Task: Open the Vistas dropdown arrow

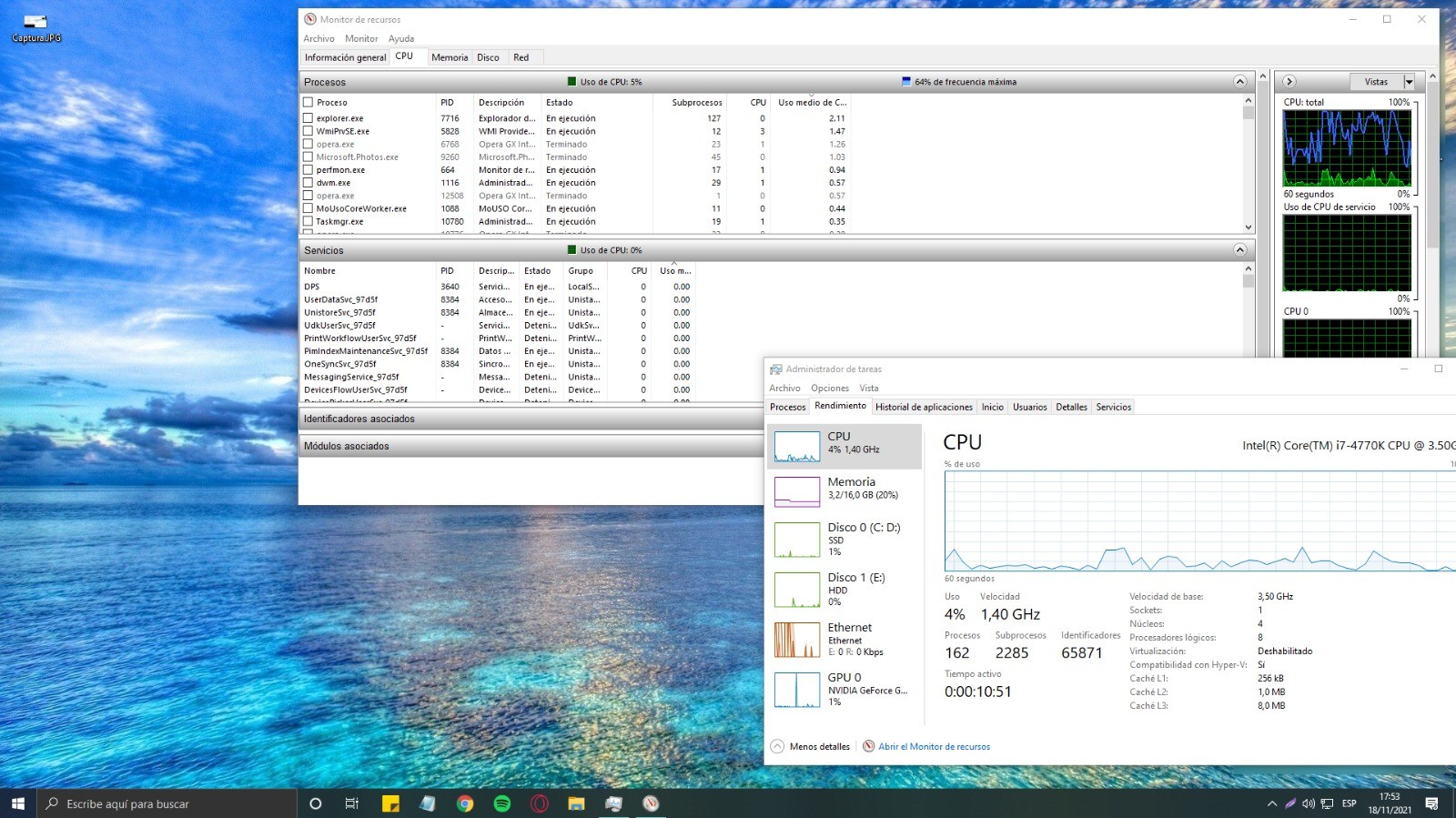Action: click(x=1409, y=82)
